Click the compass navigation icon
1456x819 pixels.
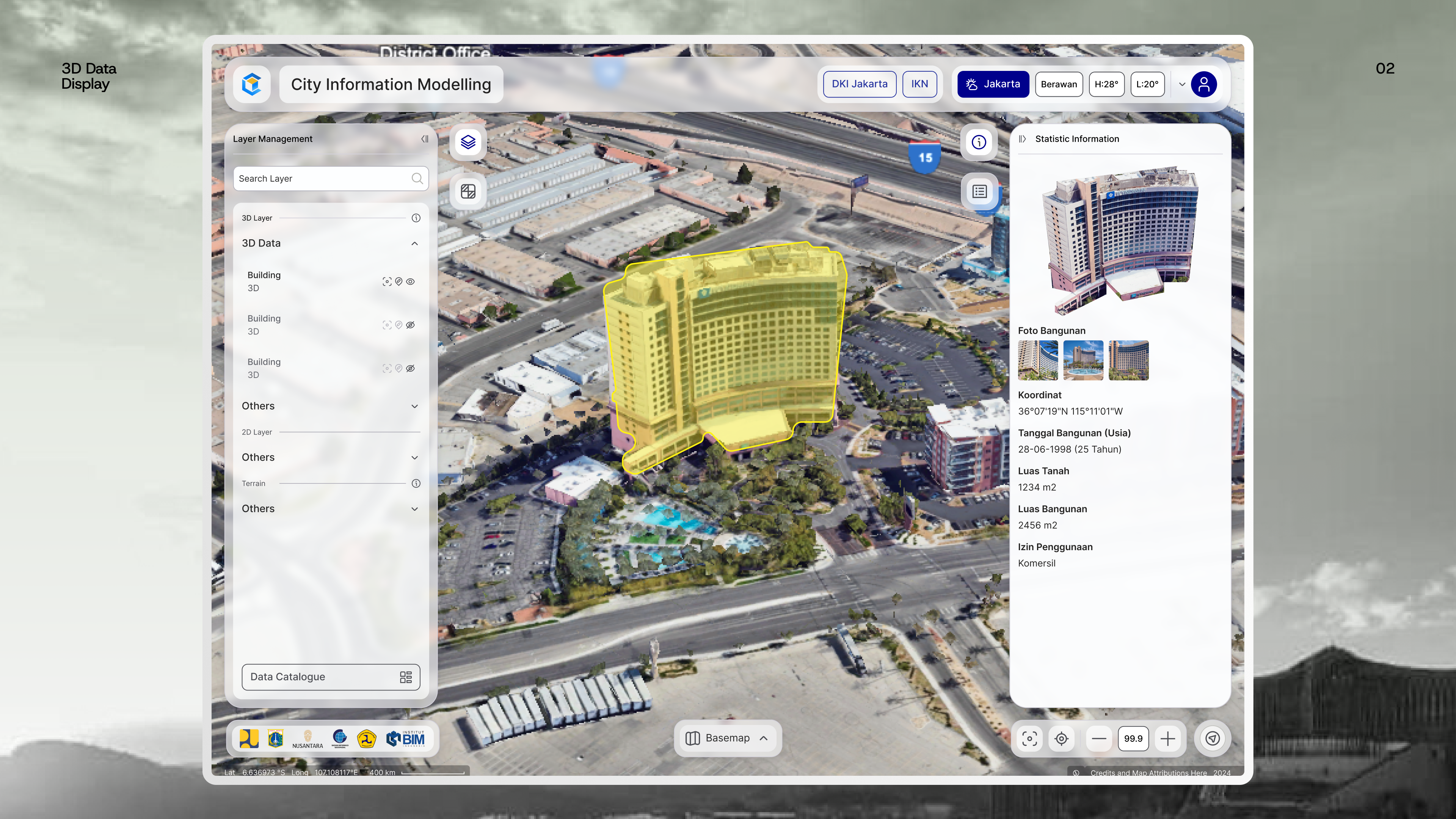1212,738
